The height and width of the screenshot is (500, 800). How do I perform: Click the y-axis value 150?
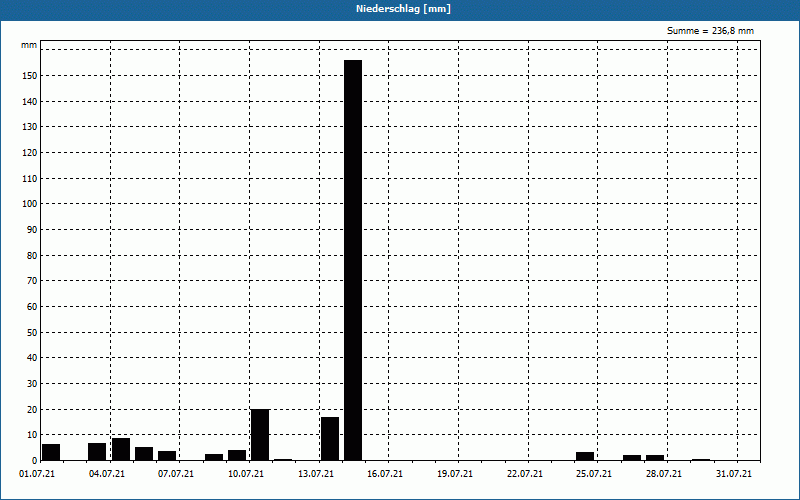click(x=31, y=76)
